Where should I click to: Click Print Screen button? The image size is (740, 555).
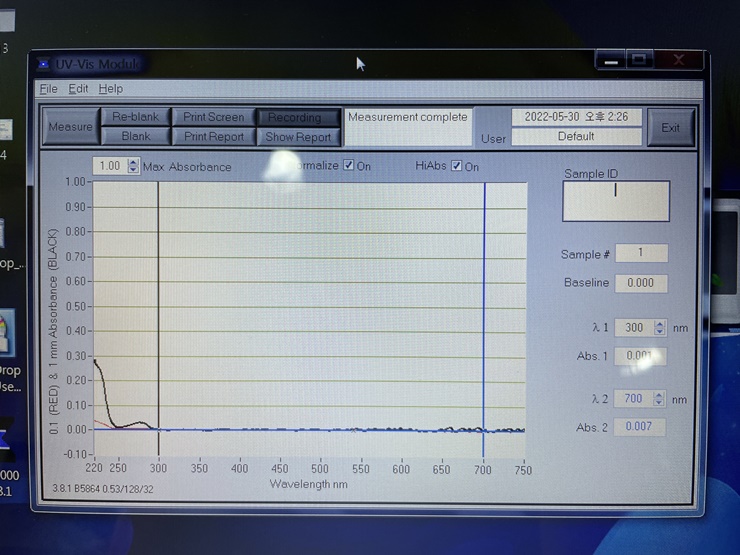(214, 117)
